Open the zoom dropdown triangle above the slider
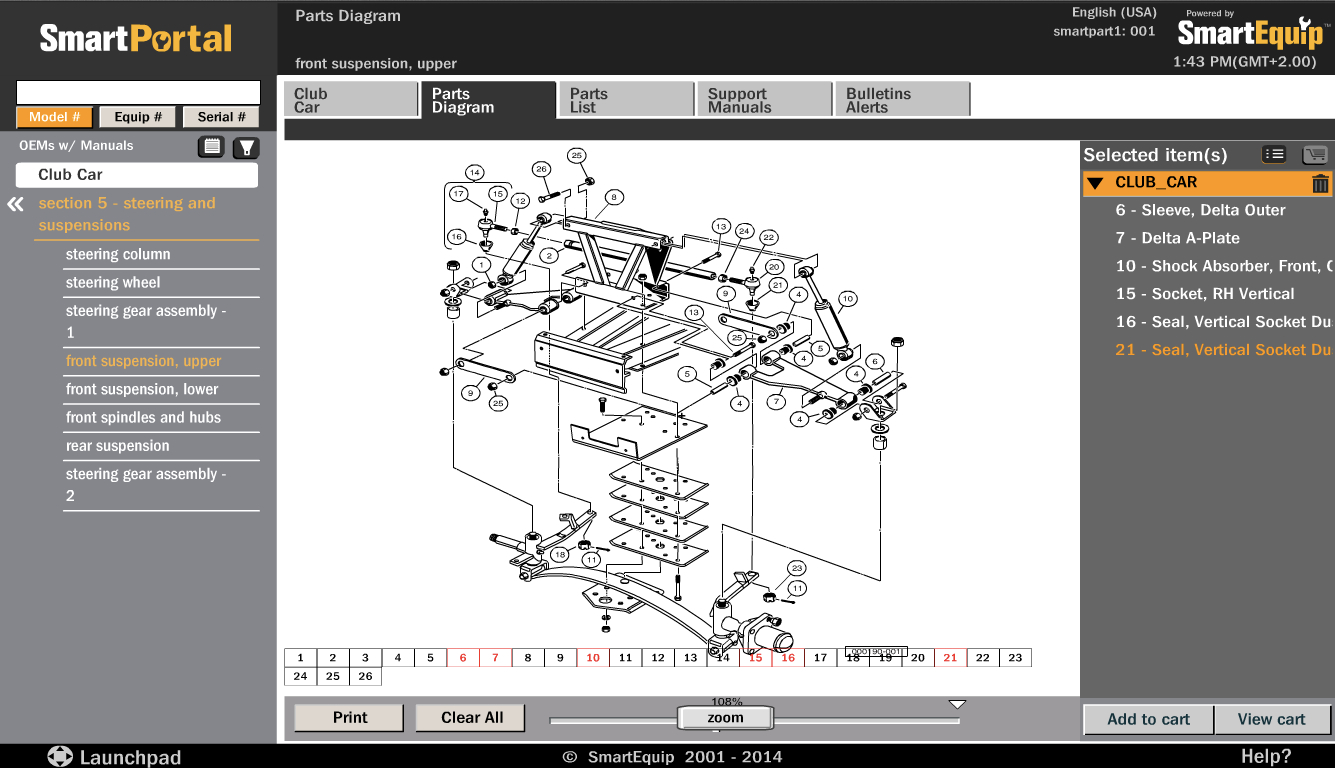 pyautogui.click(x=957, y=703)
